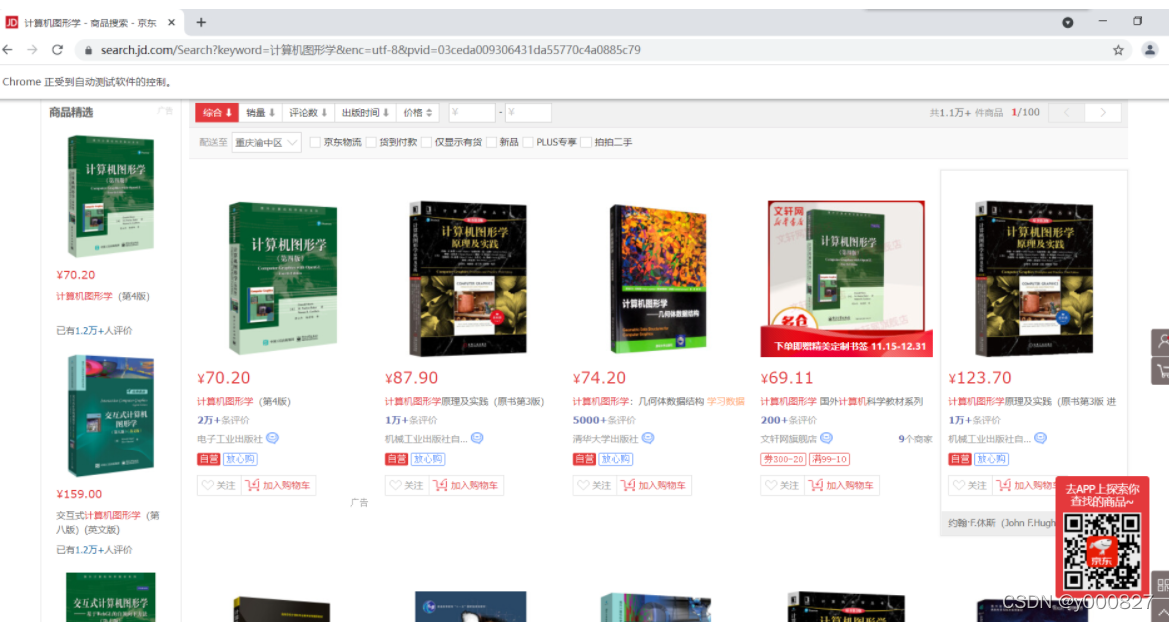
Task: Check the 货到付款 filter
Action: pos(371,142)
